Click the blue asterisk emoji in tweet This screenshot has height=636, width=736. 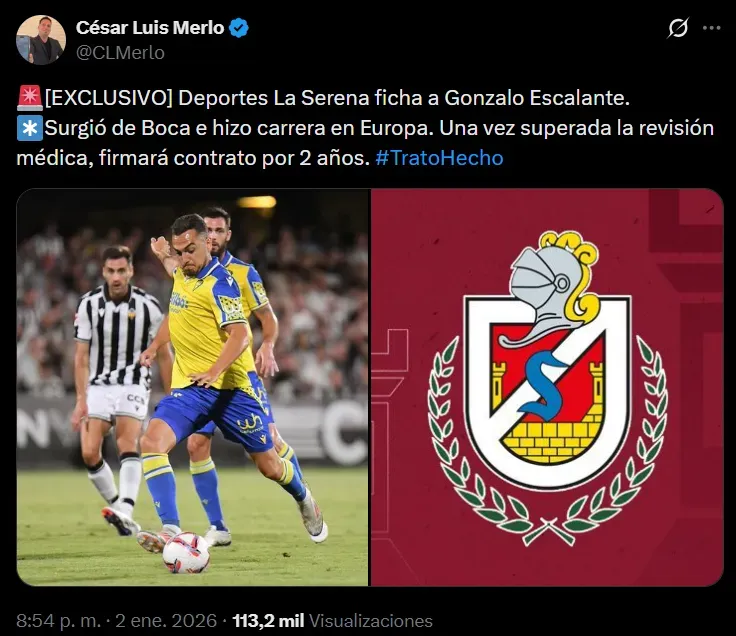pyautogui.click(x=30, y=128)
